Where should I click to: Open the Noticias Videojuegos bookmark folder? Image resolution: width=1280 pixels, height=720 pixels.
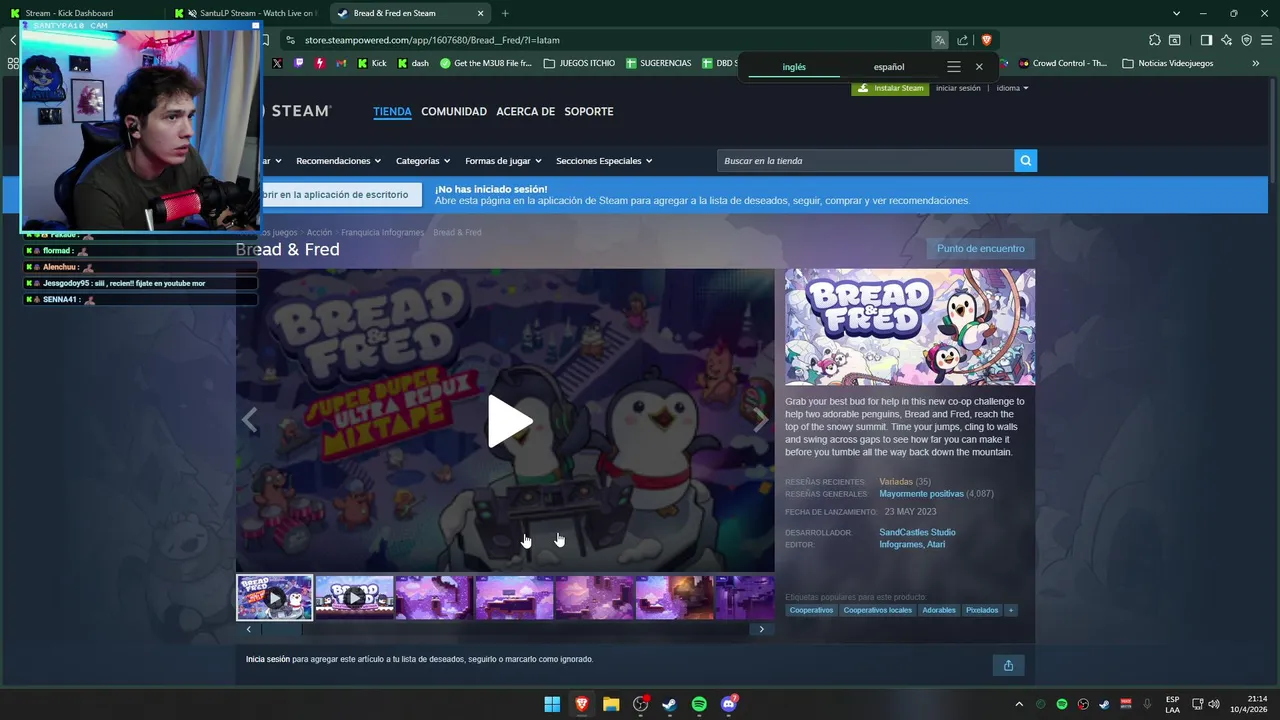tap(1168, 63)
